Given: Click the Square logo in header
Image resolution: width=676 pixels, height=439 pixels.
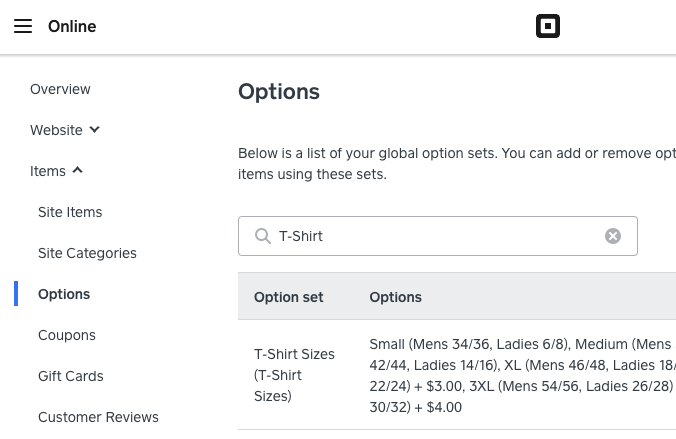Looking at the screenshot, I should 547,27.
